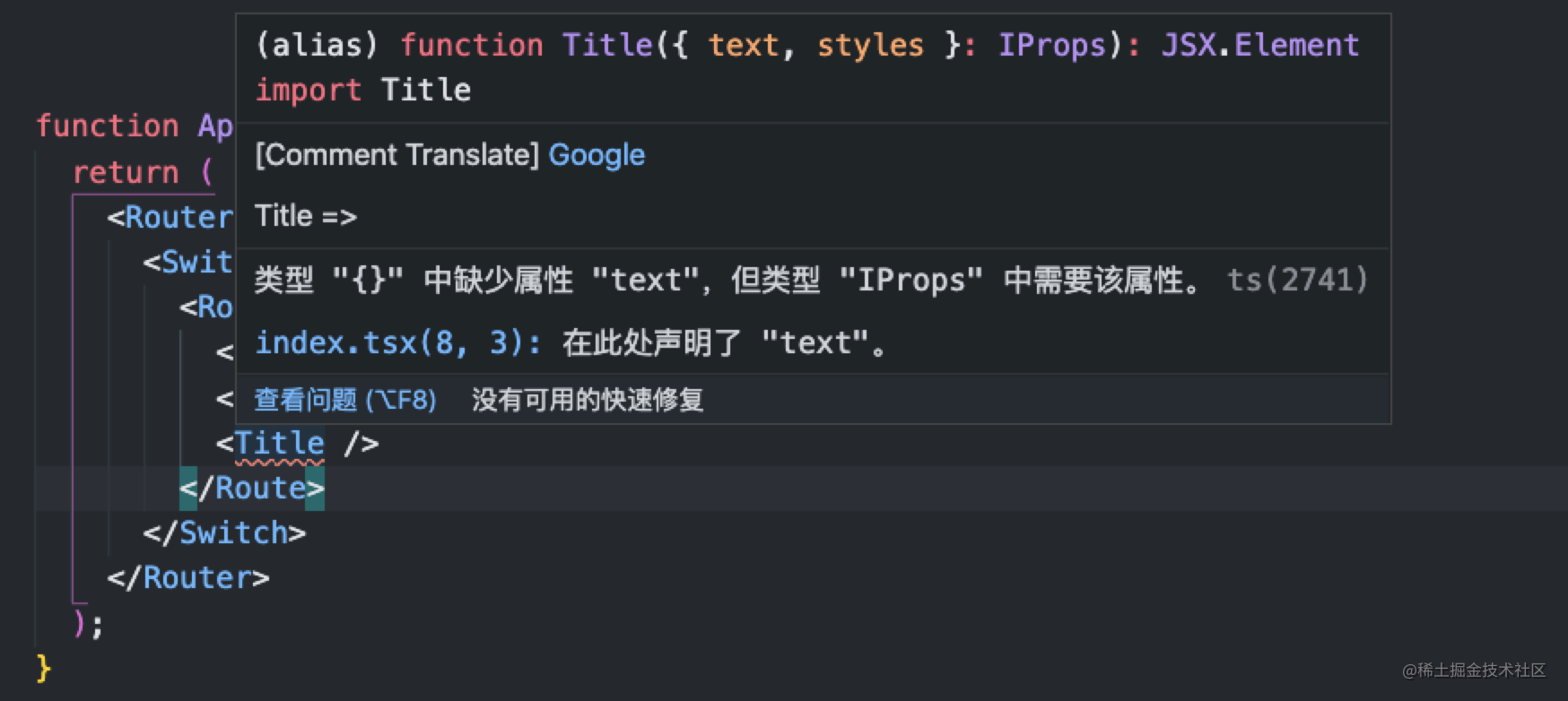Place cursor on the closing </Router> tag
1568x701 pixels.
[188, 578]
